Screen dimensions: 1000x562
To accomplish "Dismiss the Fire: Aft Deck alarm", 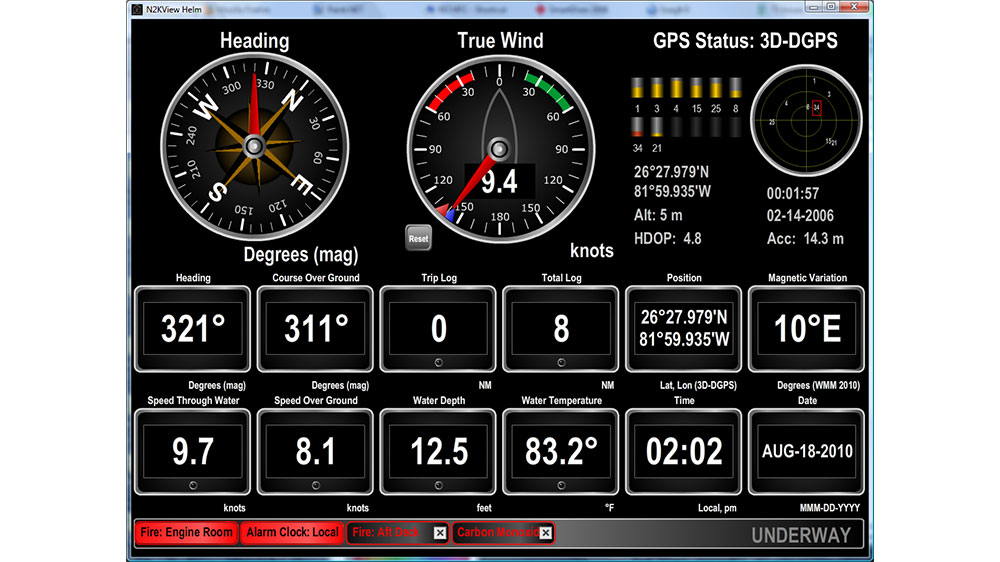I will point(439,533).
